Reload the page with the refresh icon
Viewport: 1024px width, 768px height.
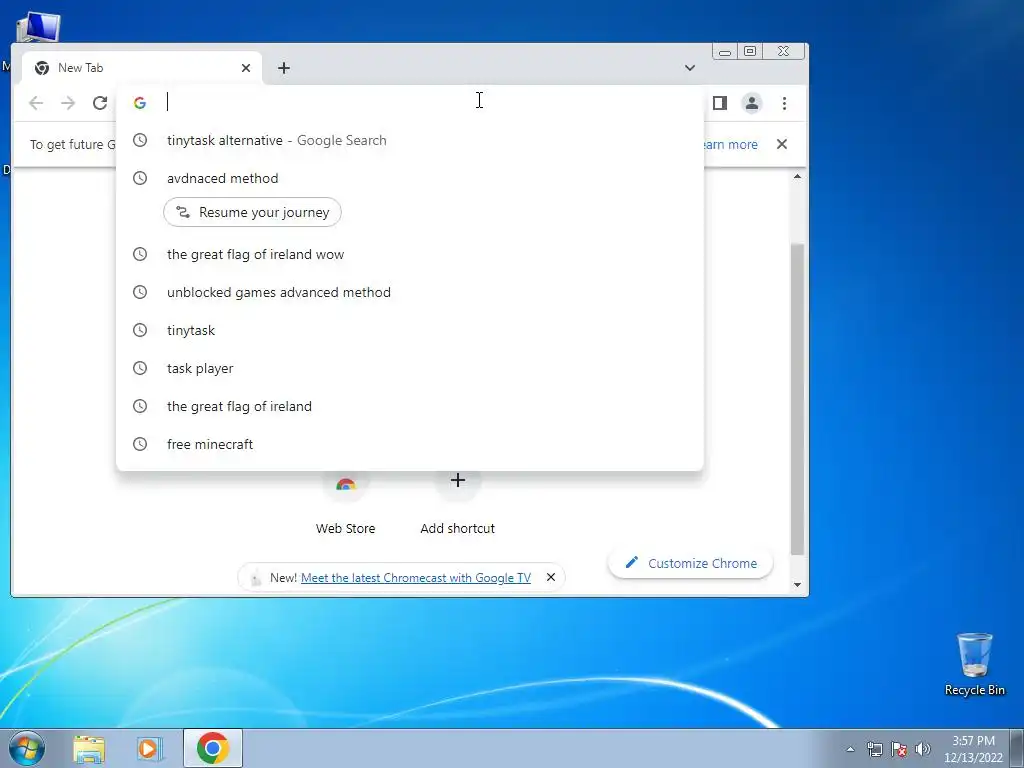pos(100,103)
